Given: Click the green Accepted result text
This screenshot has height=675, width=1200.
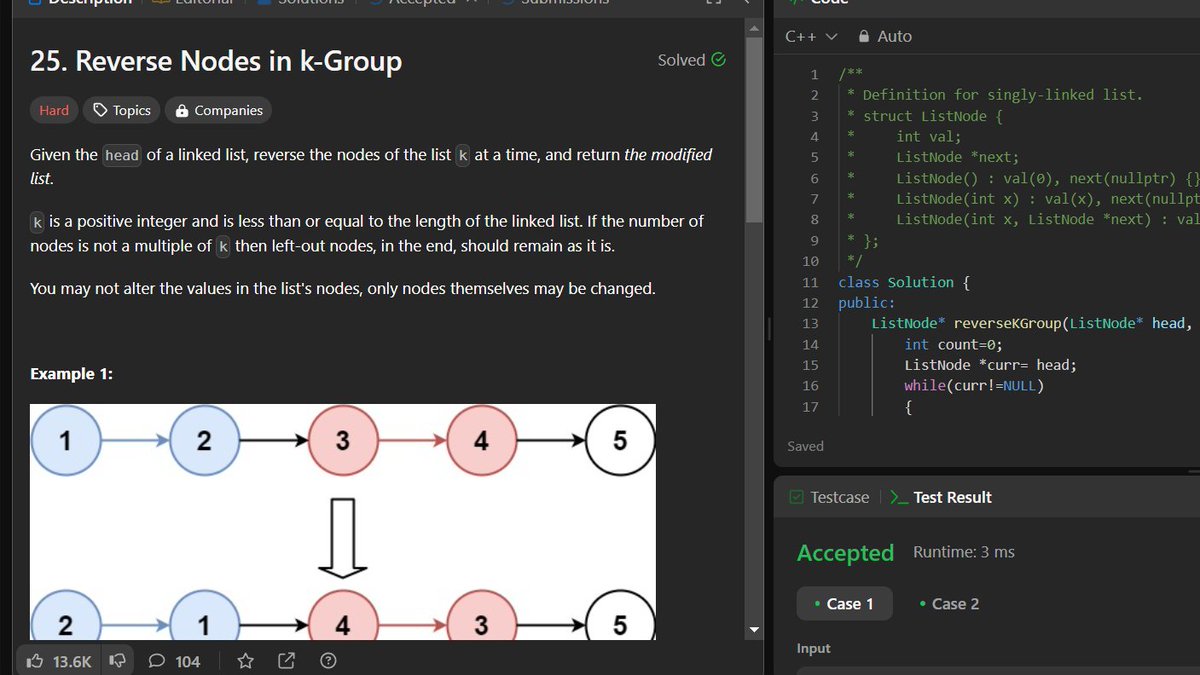Looking at the screenshot, I should pyautogui.click(x=845, y=552).
